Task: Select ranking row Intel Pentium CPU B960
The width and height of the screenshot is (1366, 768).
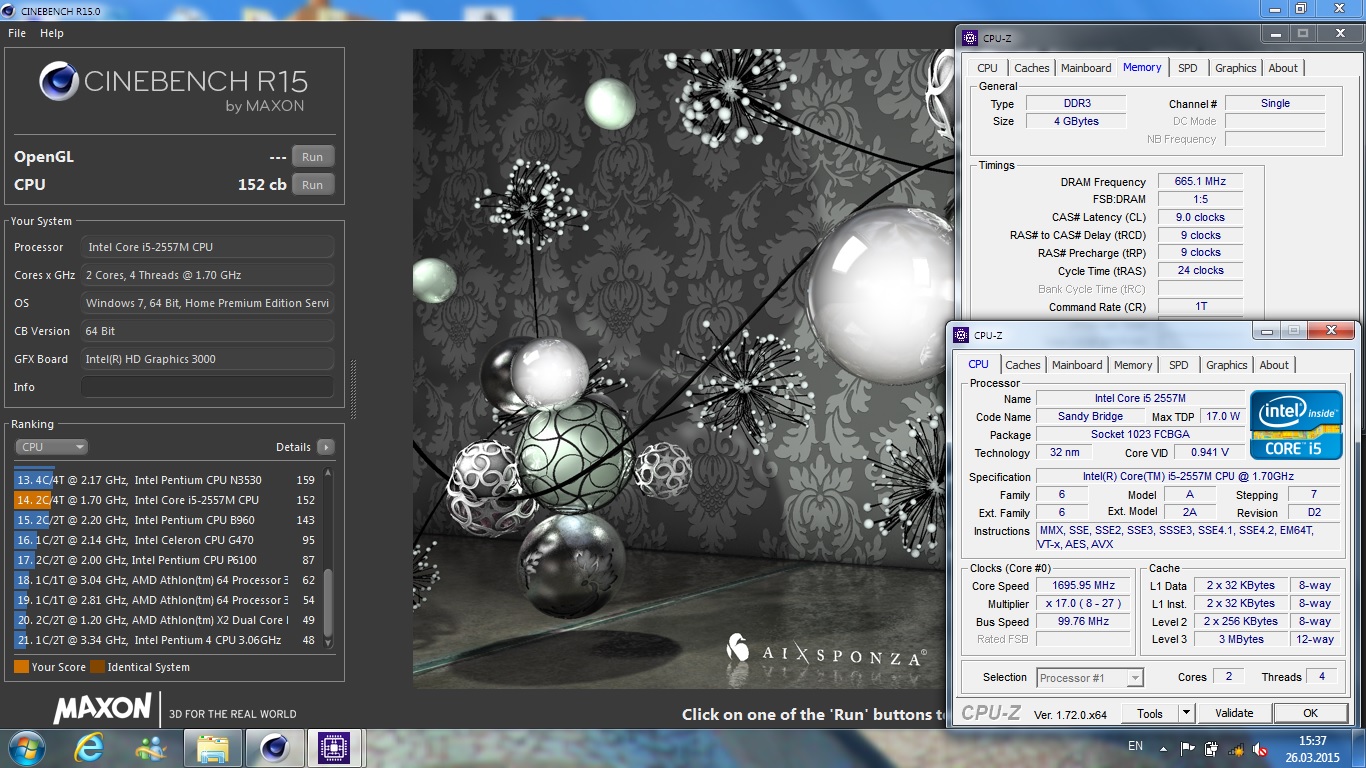Action: tap(166, 520)
